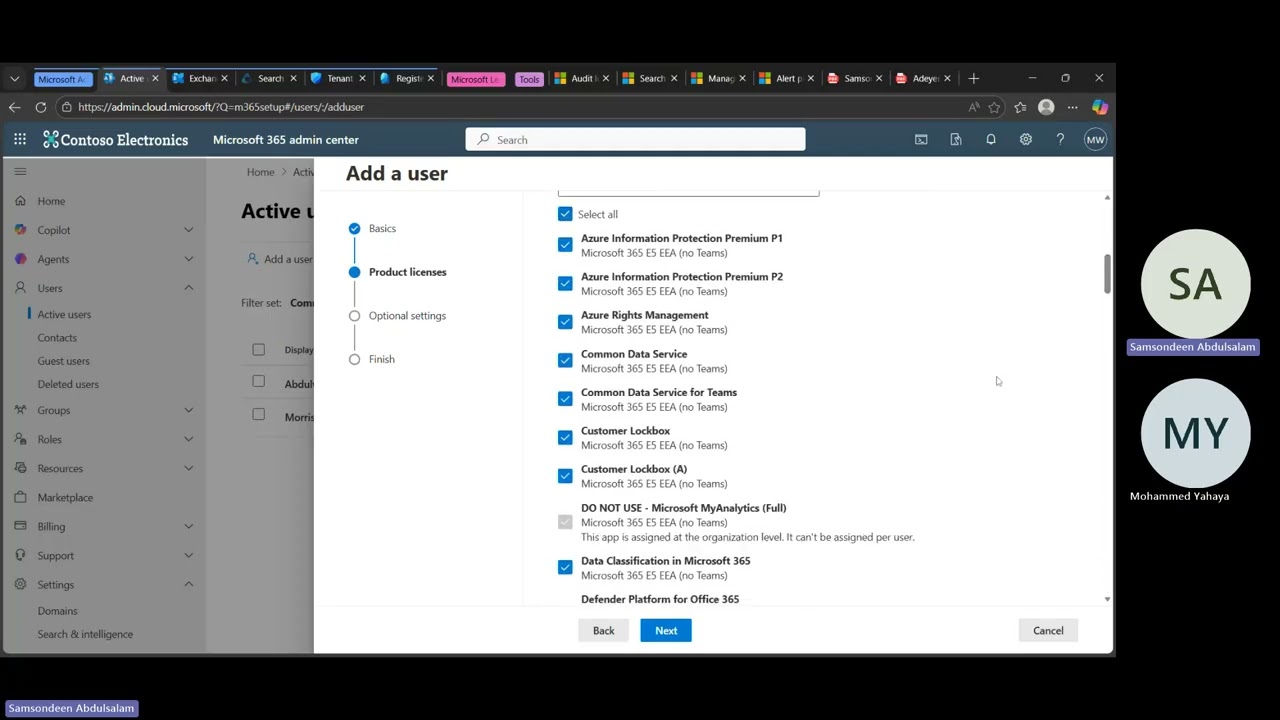The width and height of the screenshot is (1280, 720).
Task: Cancel adding the user
Action: coord(1048,630)
